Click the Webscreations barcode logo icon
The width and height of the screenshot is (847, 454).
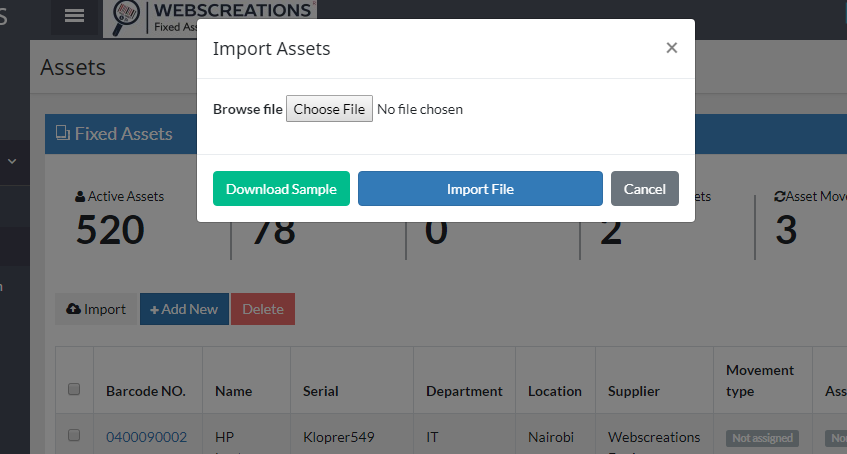tap(125, 18)
